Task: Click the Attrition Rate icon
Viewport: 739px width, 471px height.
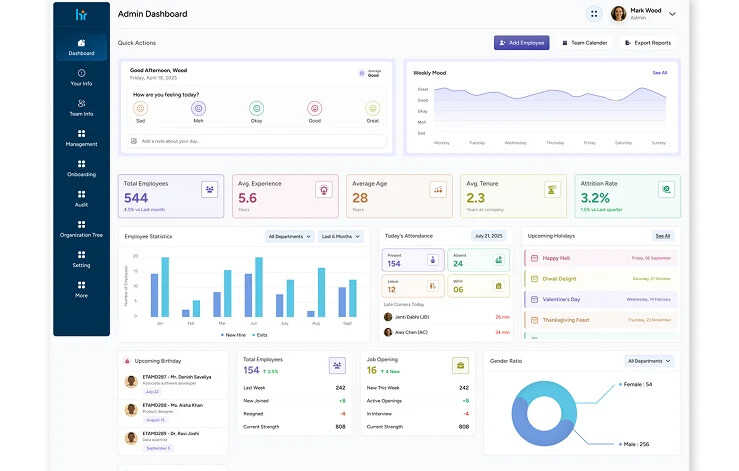Action: pyautogui.click(x=666, y=189)
